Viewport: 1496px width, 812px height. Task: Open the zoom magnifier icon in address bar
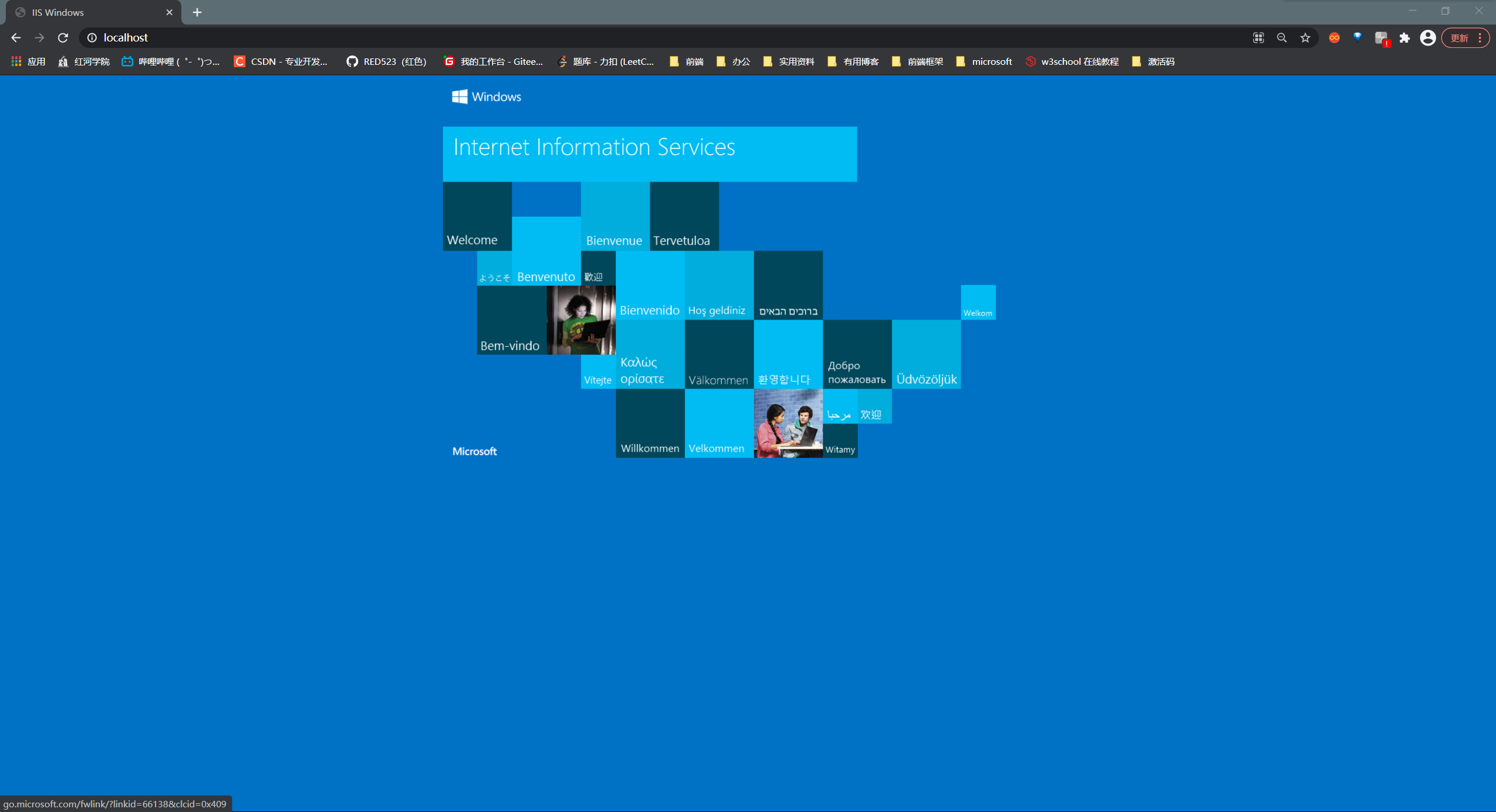click(x=1282, y=37)
